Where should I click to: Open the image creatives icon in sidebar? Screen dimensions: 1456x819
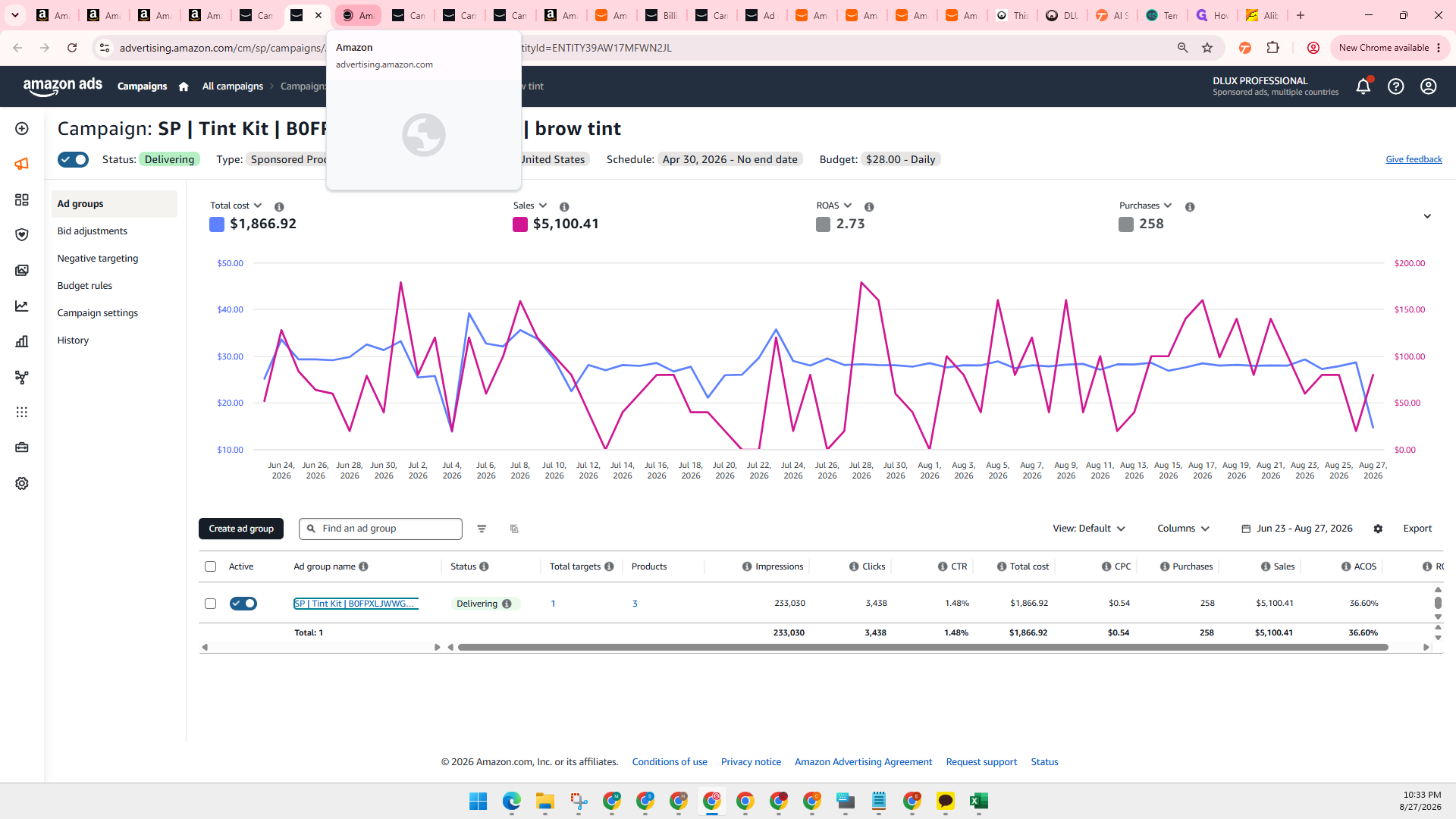[22, 271]
